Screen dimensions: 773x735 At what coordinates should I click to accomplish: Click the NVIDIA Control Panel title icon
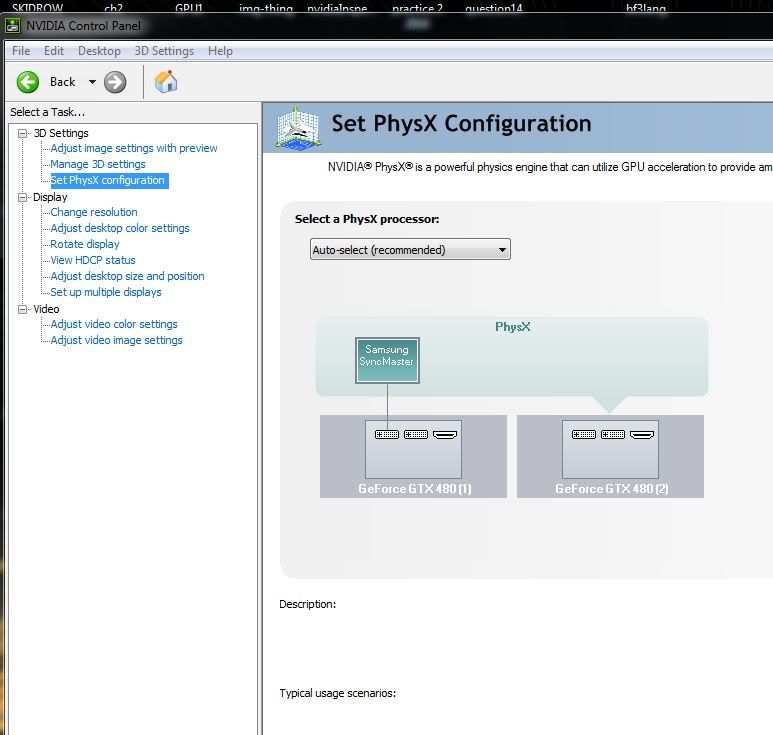point(12,26)
